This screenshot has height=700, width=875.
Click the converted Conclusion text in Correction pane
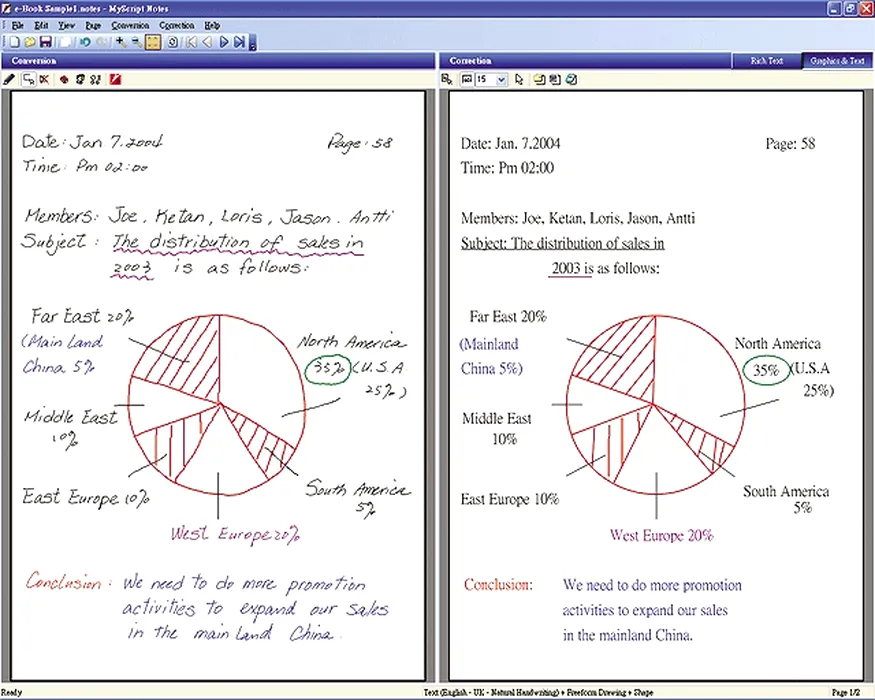point(498,585)
